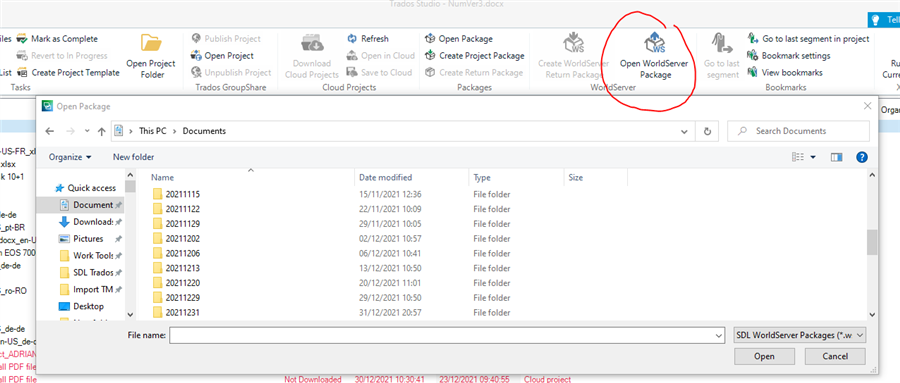Click the Change your view icon
900x383 pixels.
tap(798, 157)
